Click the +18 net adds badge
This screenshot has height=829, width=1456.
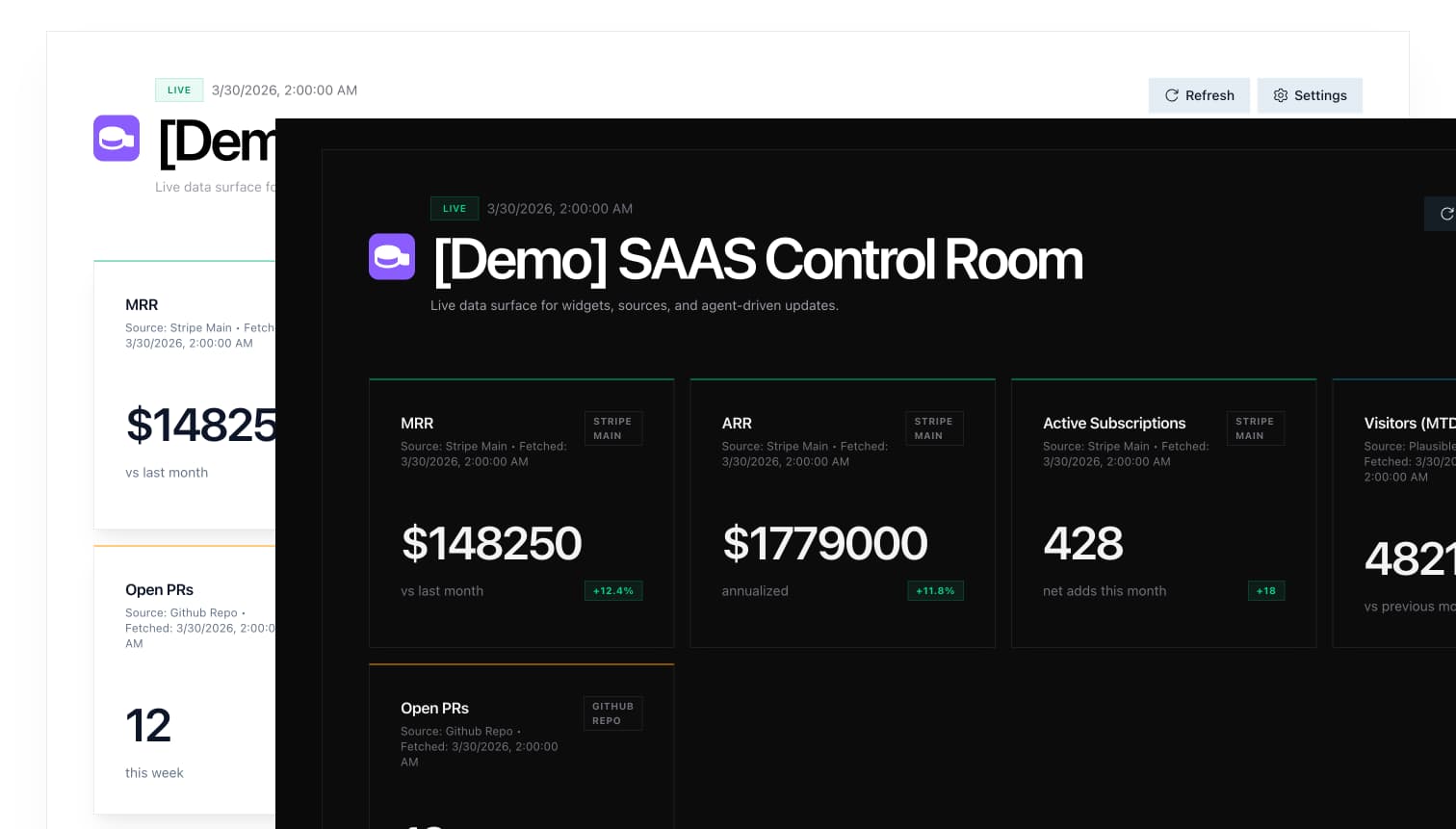1265,591
